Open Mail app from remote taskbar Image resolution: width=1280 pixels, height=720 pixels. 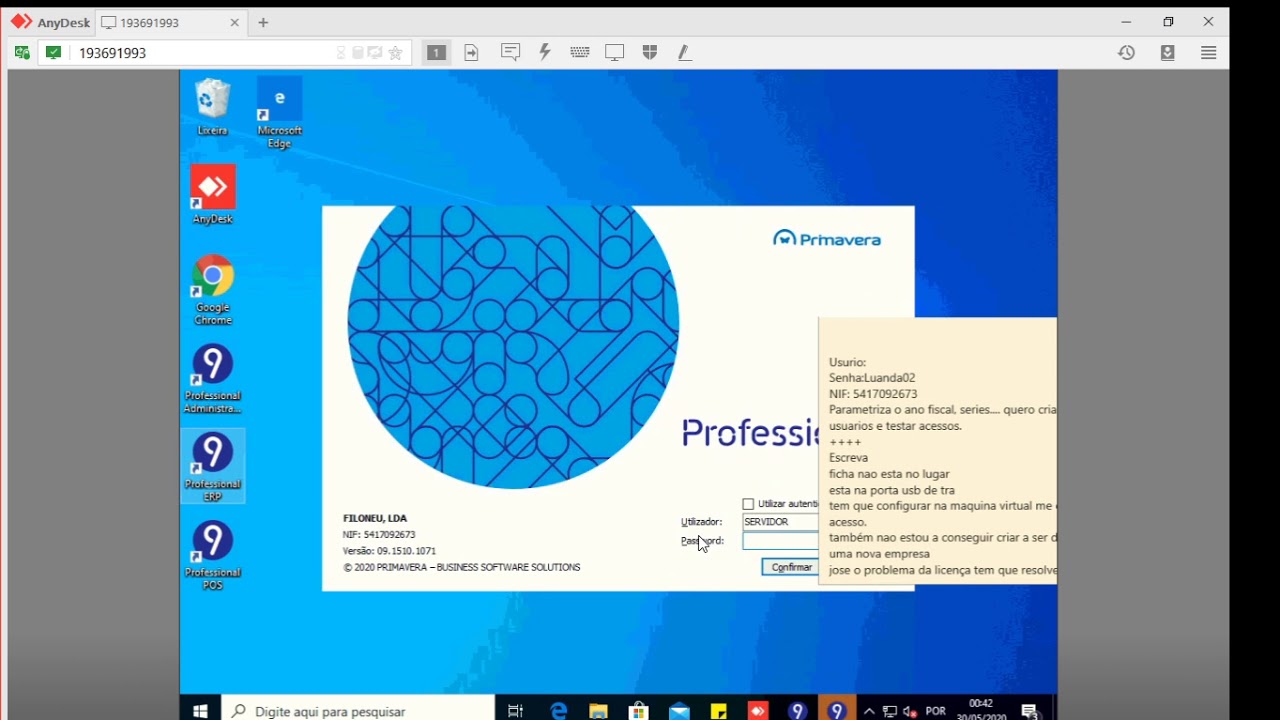(679, 711)
